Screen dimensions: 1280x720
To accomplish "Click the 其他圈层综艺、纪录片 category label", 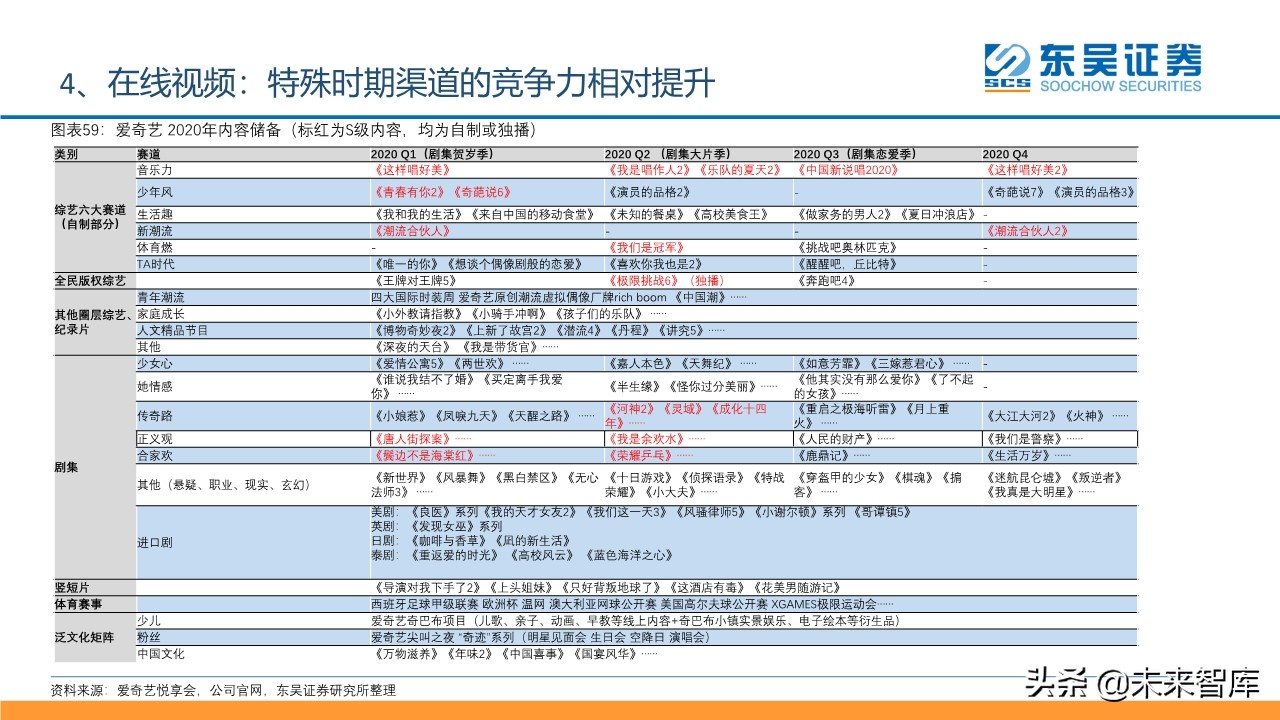I will (x=94, y=321).
